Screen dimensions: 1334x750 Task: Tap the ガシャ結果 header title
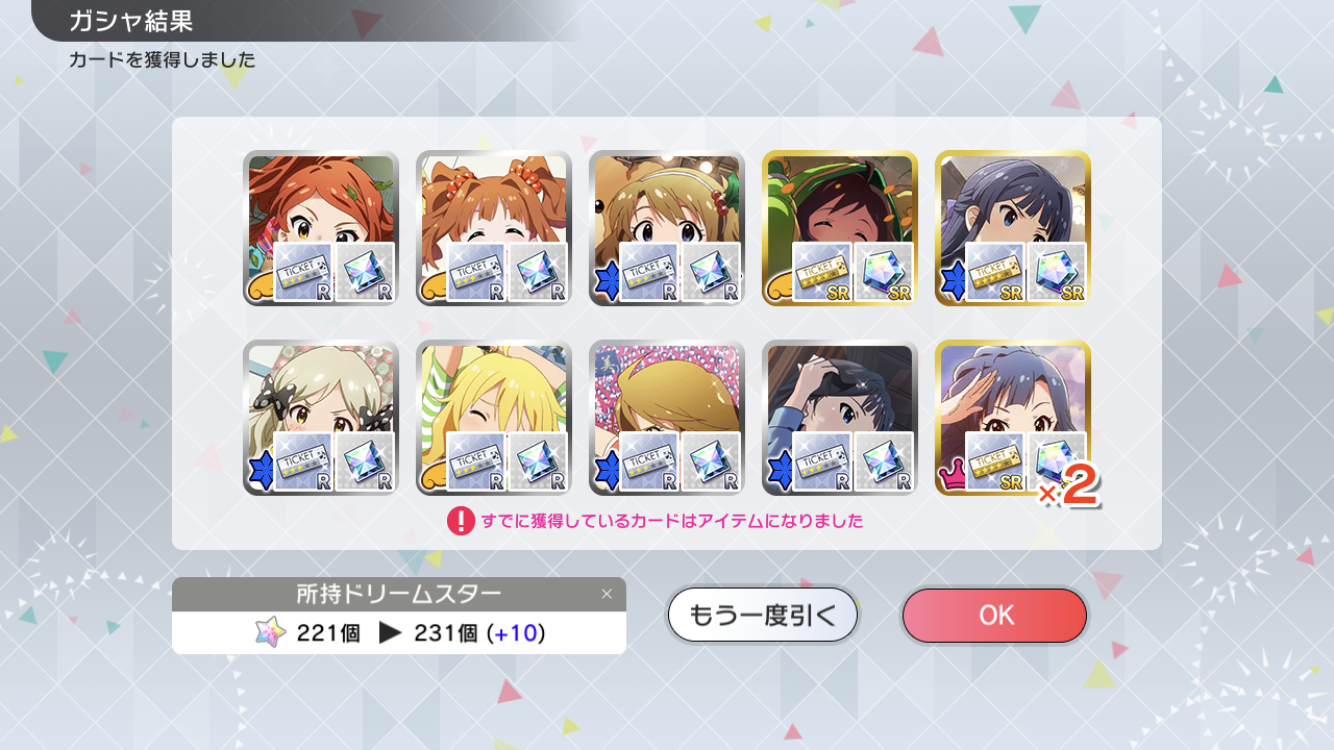tap(130, 21)
